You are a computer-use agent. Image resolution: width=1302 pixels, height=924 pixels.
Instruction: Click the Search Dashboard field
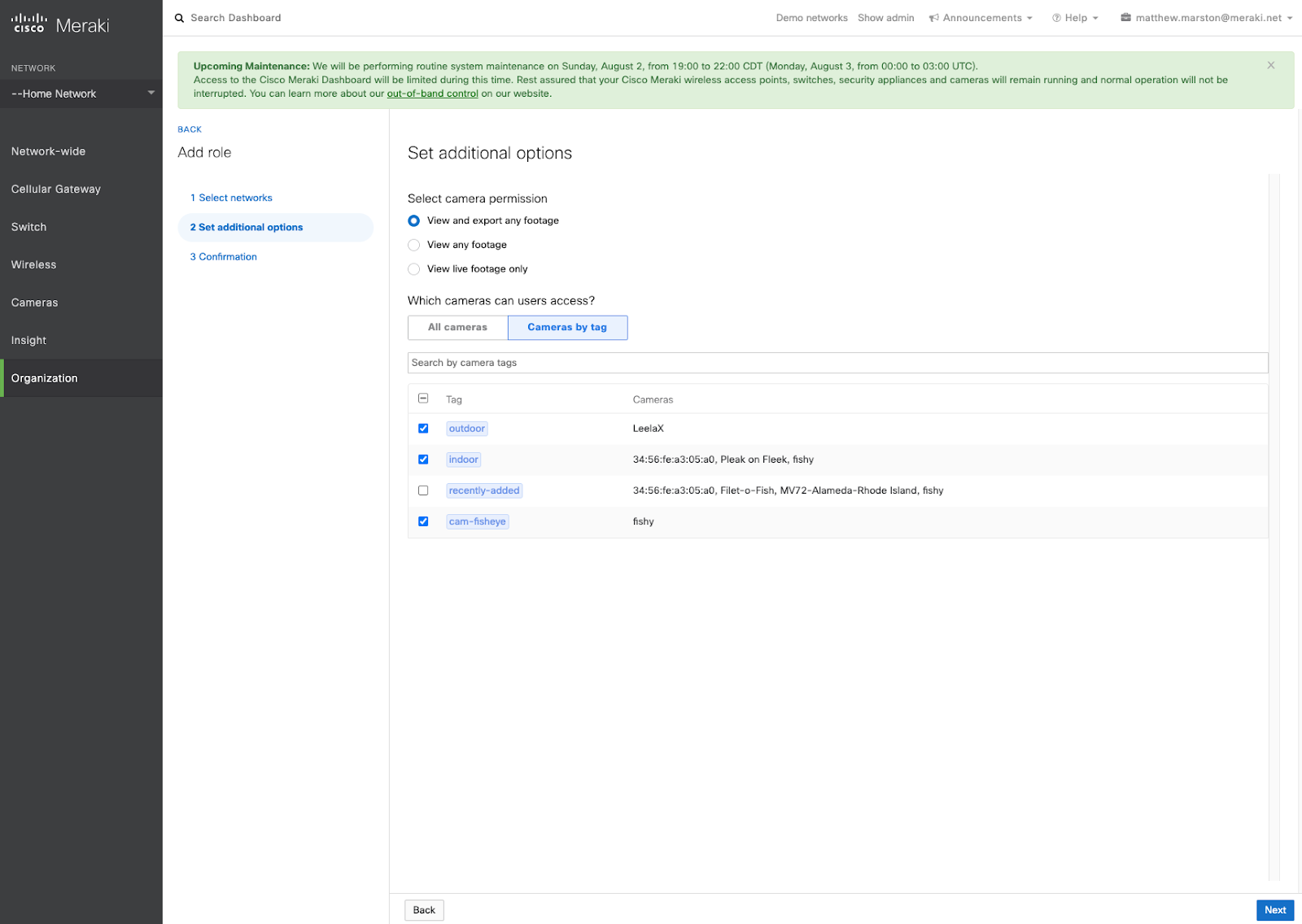pyautogui.click(x=236, y=18)
